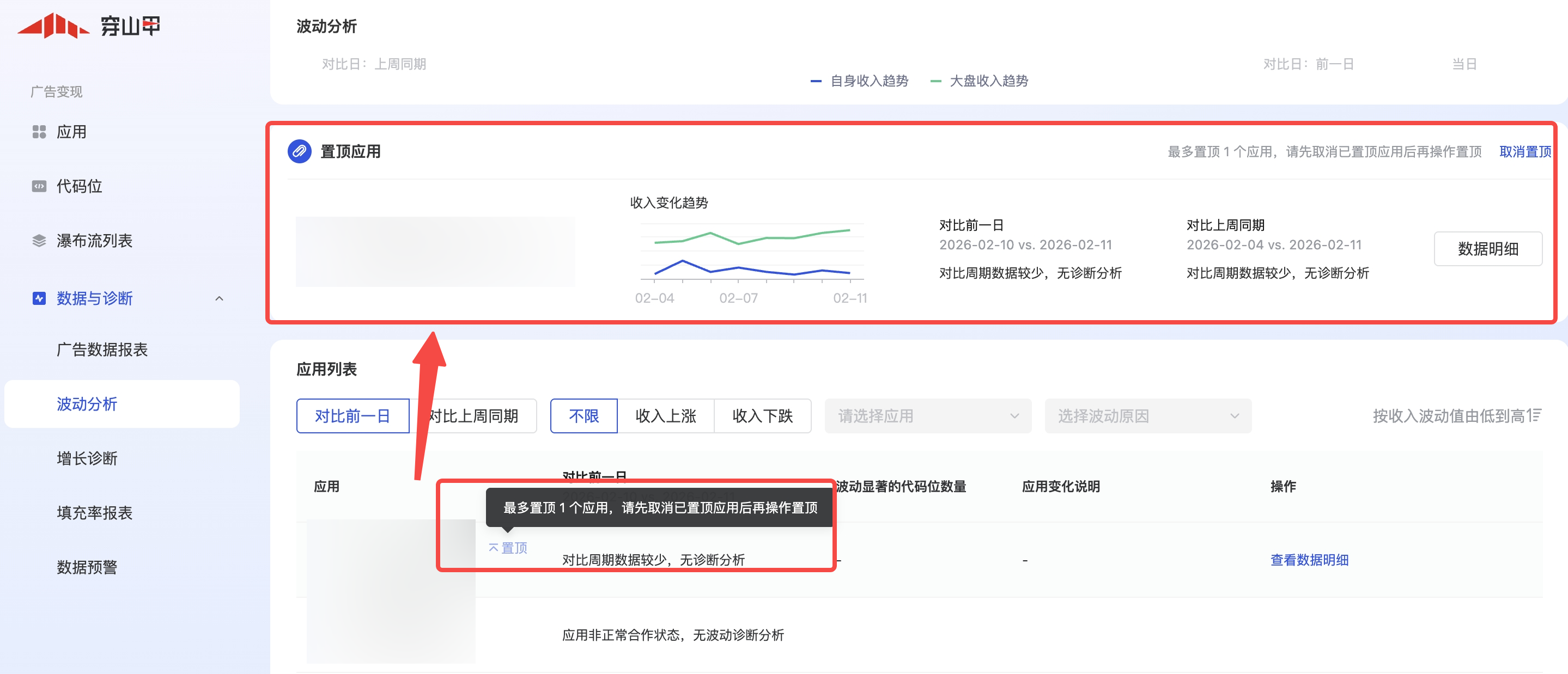The image size is (1568, 674).
Task: Filter list by 收入下跌
Action: point(762,416)
